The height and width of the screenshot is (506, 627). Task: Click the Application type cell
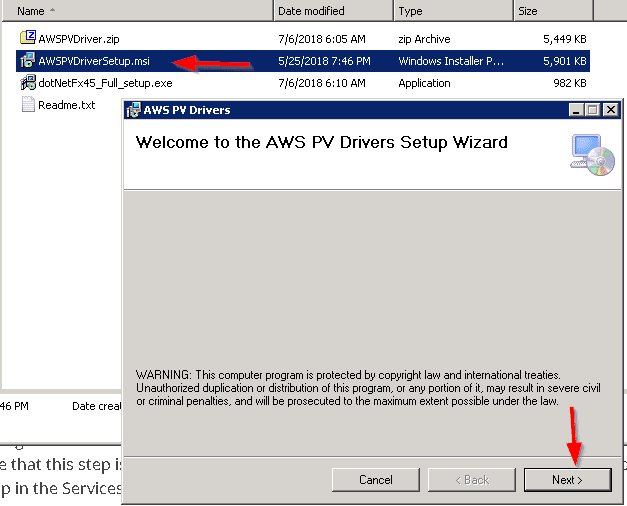point(424,83)
